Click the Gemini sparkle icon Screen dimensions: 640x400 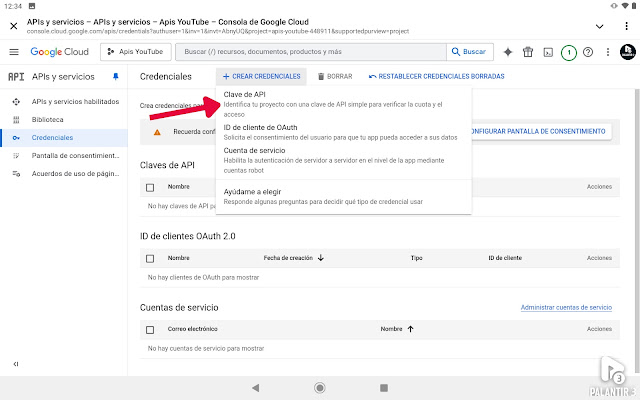tap(508, 52)
